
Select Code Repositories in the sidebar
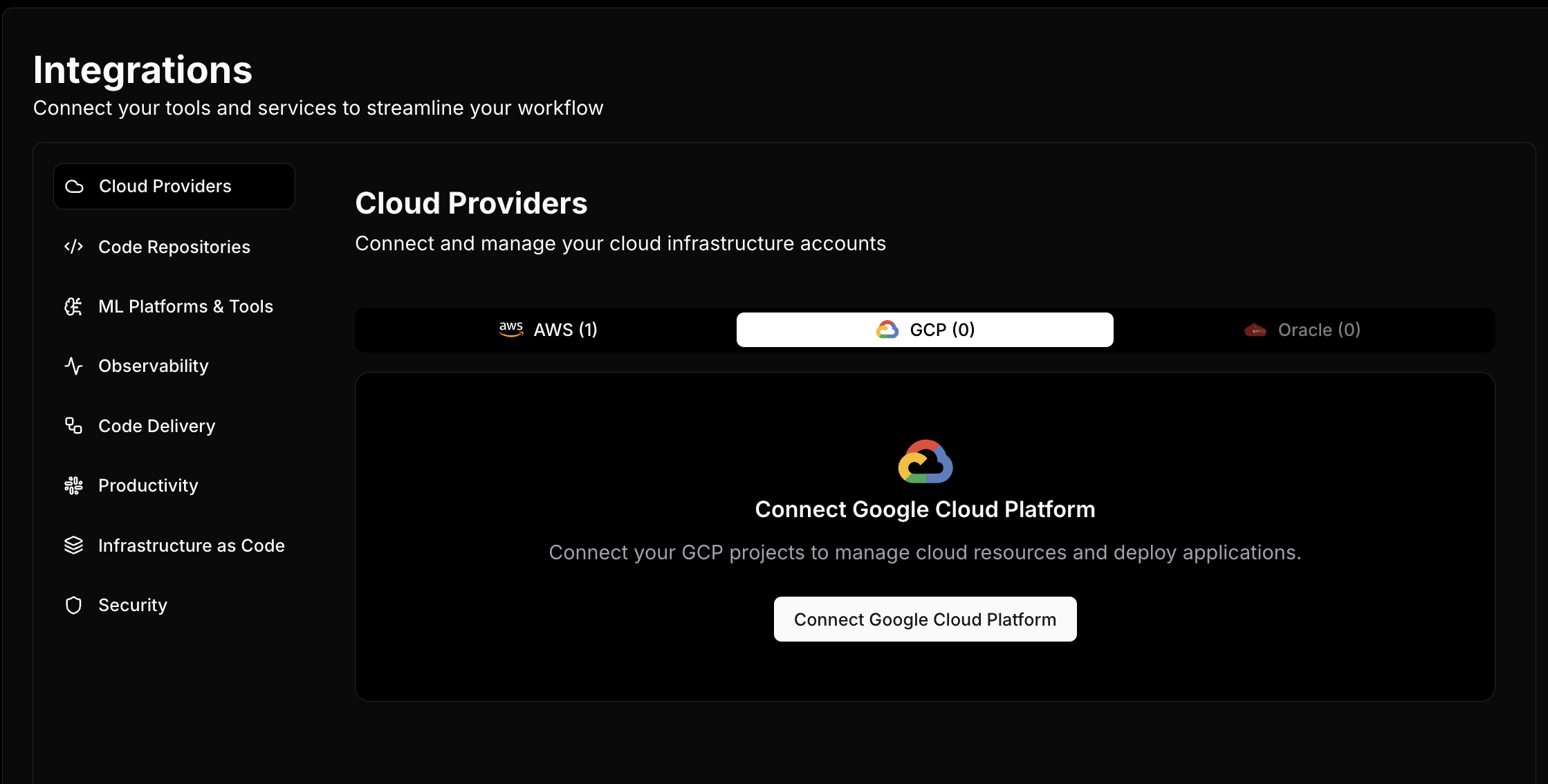pyautogui.click(x=174, y=246)
